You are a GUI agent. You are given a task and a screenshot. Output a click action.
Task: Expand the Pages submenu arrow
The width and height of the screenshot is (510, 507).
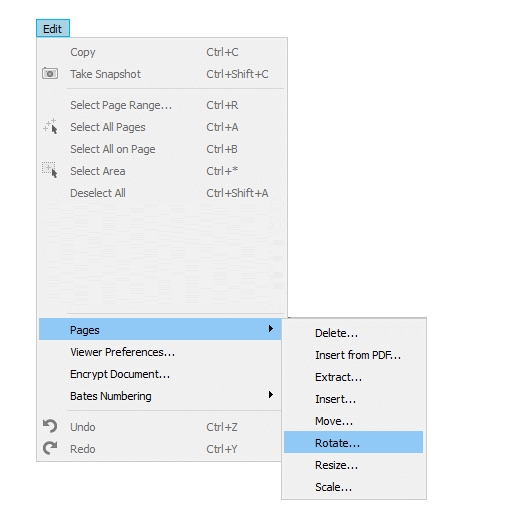click(271, 329)
